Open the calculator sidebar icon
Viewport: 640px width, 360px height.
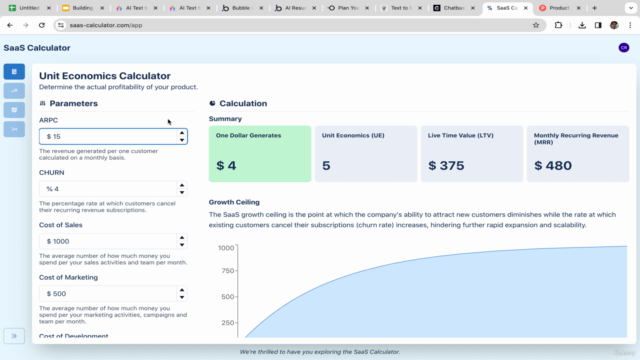(x=14, y=71)
